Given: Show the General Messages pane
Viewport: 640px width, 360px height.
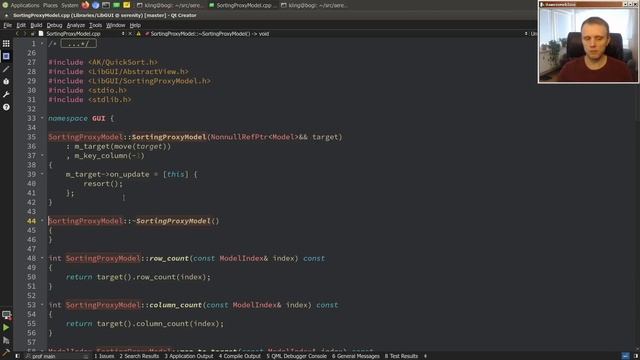Looking at the screenshot, I should (x=356, y=356).
